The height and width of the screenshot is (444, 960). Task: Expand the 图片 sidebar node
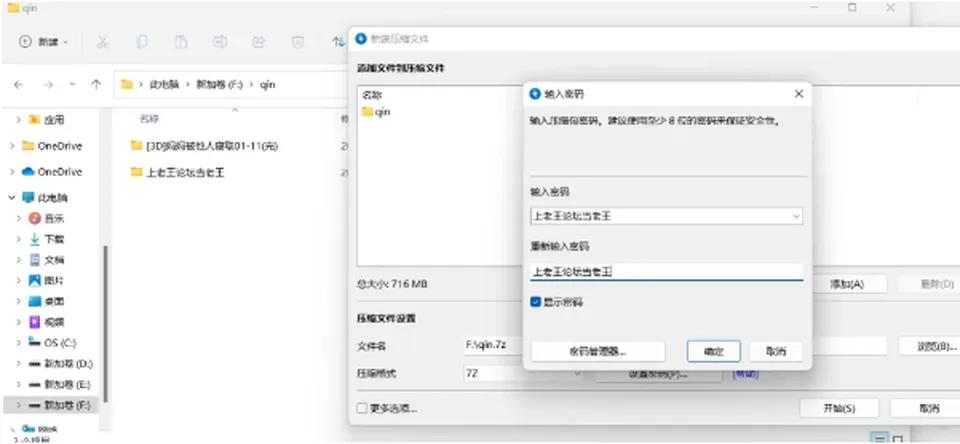19,280
